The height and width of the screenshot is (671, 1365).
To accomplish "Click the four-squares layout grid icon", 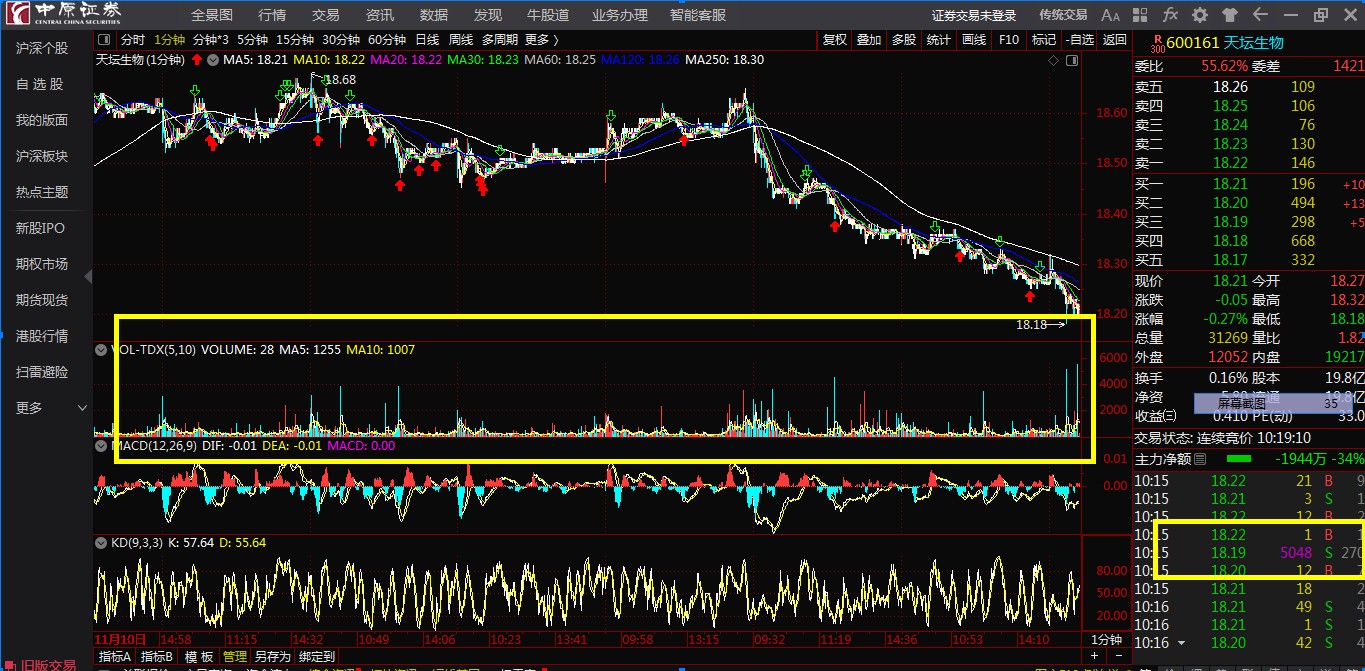I will (1141, 15).
